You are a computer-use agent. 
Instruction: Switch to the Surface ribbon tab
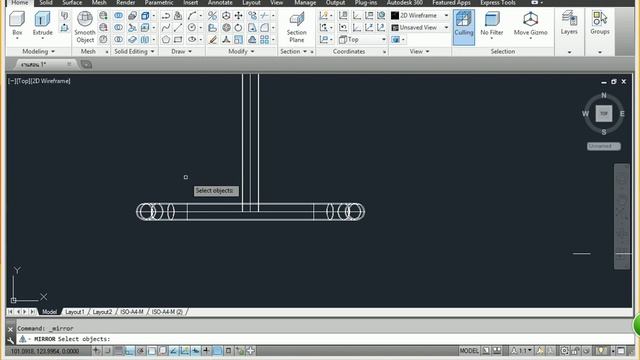coord(72,3)
